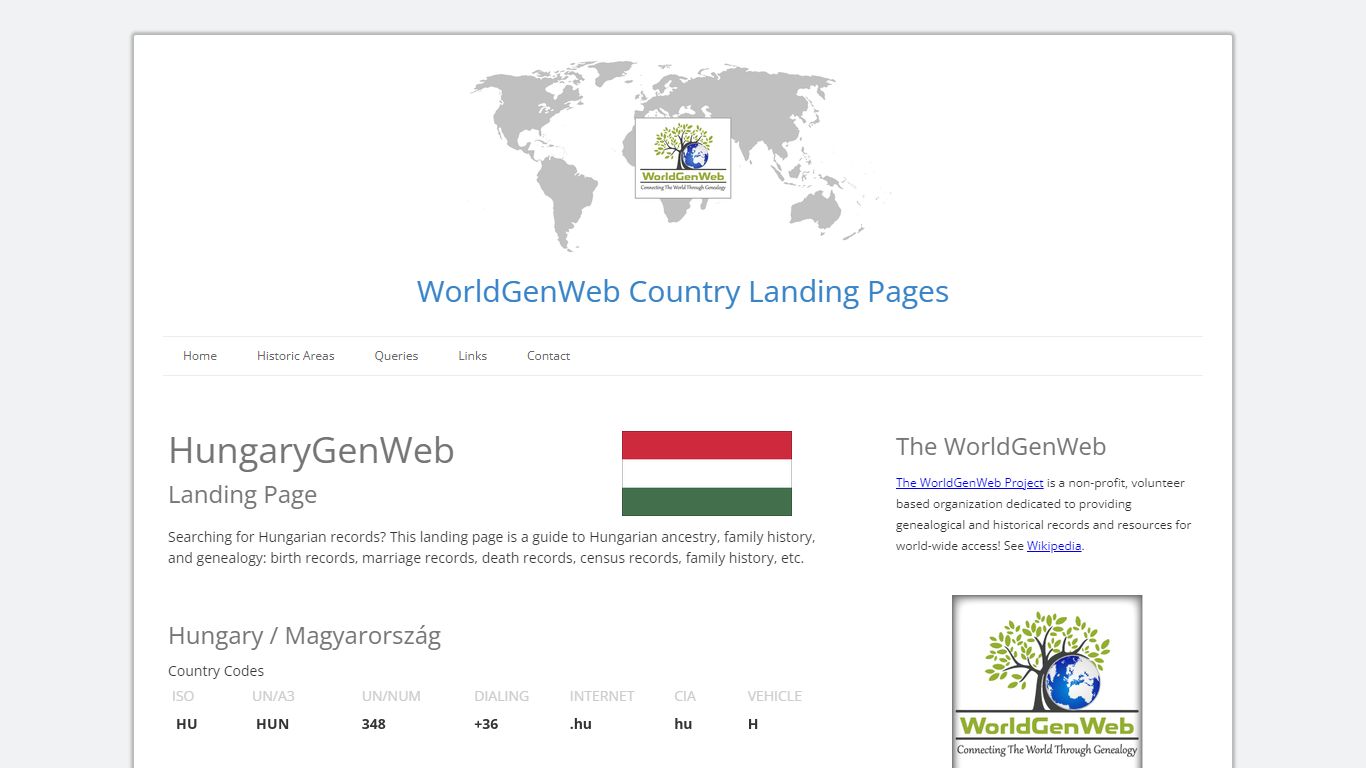Click the WorldGenWeb Country Landing Pages title

[x=683, y=291]
